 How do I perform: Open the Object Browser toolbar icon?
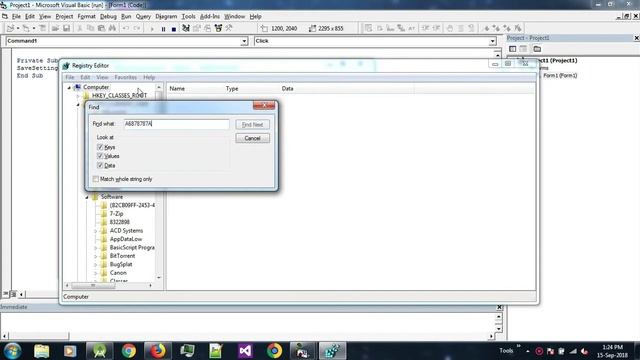click(x=218, y=28)
